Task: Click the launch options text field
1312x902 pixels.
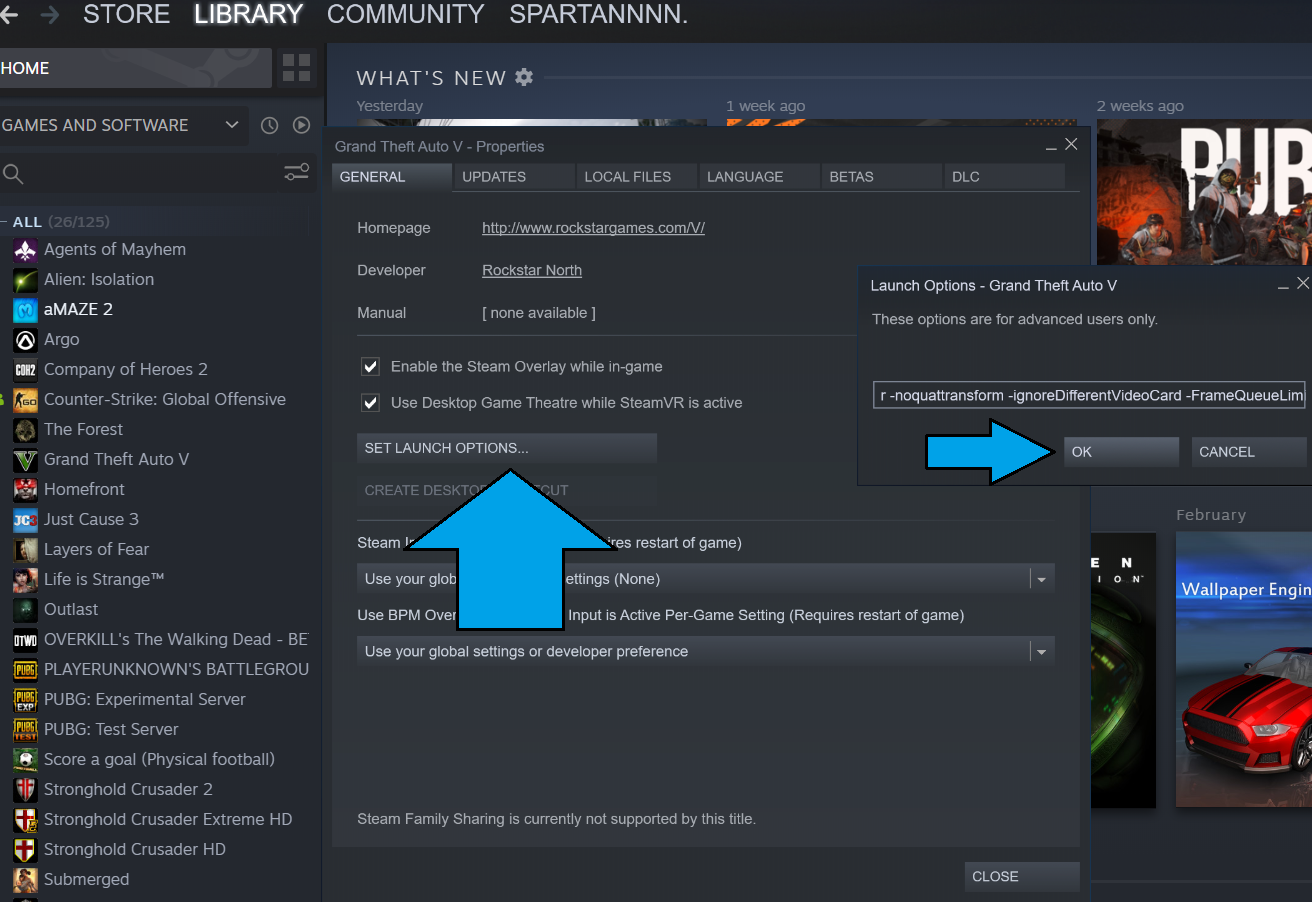Action: tap(1090, 396)
